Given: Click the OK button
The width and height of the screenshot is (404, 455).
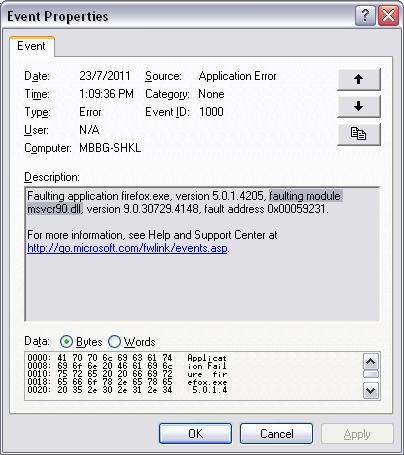Looking at the screenshot, I should pos(195,434).
